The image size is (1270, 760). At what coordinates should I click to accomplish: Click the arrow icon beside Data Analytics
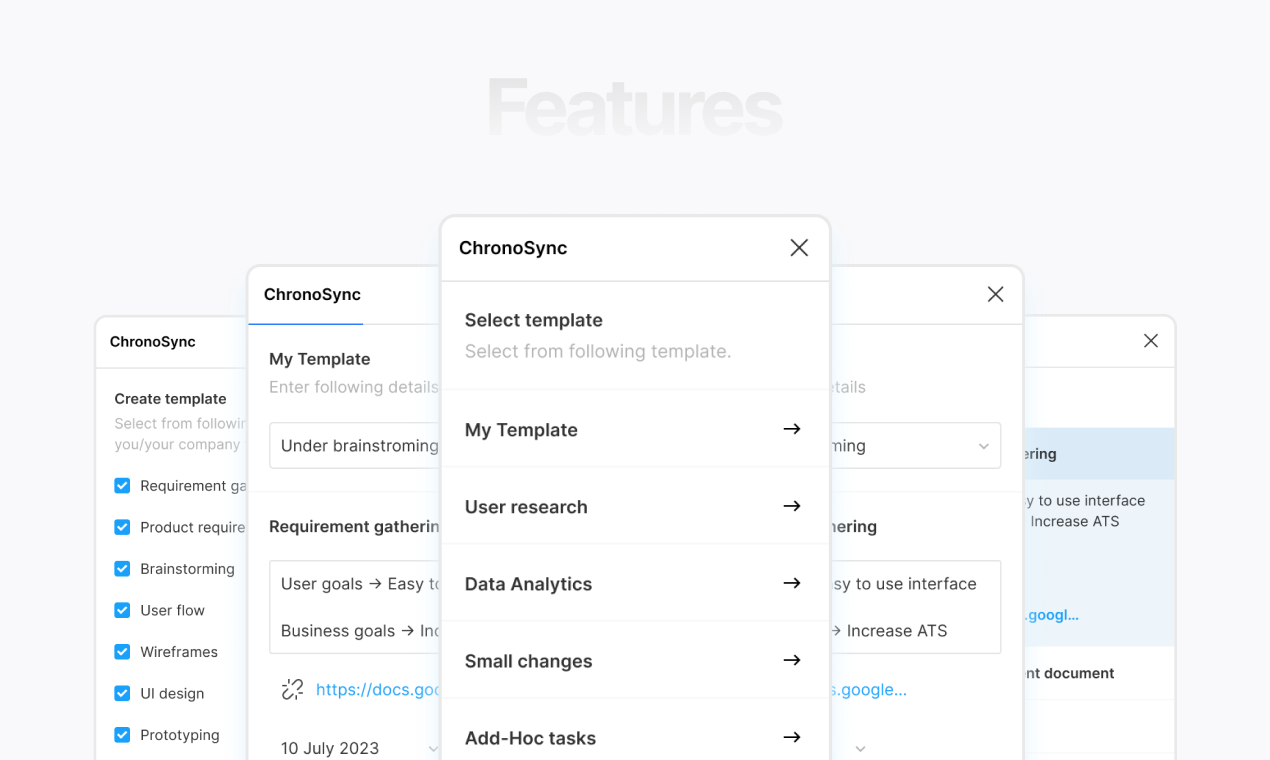click(792, 583)
